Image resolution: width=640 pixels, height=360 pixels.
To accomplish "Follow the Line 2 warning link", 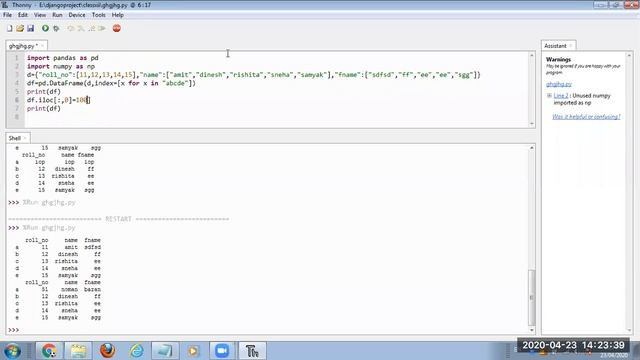I will 561,96.
